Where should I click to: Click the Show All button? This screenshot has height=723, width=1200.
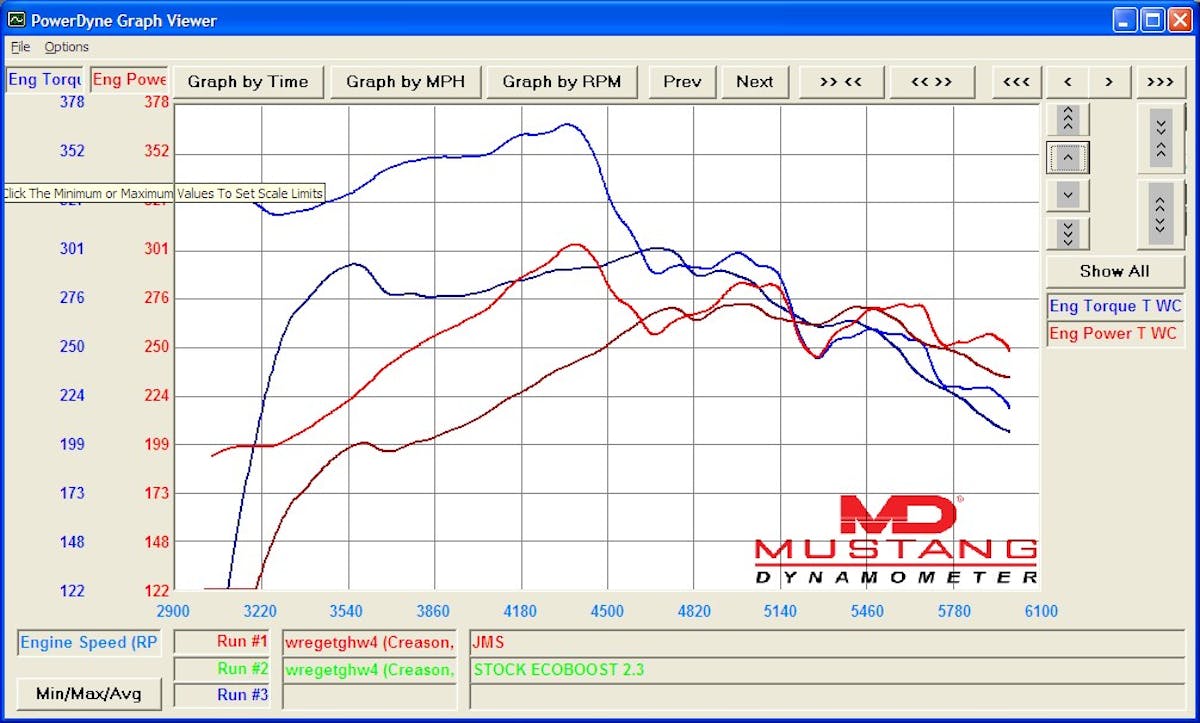point(1114,271)
